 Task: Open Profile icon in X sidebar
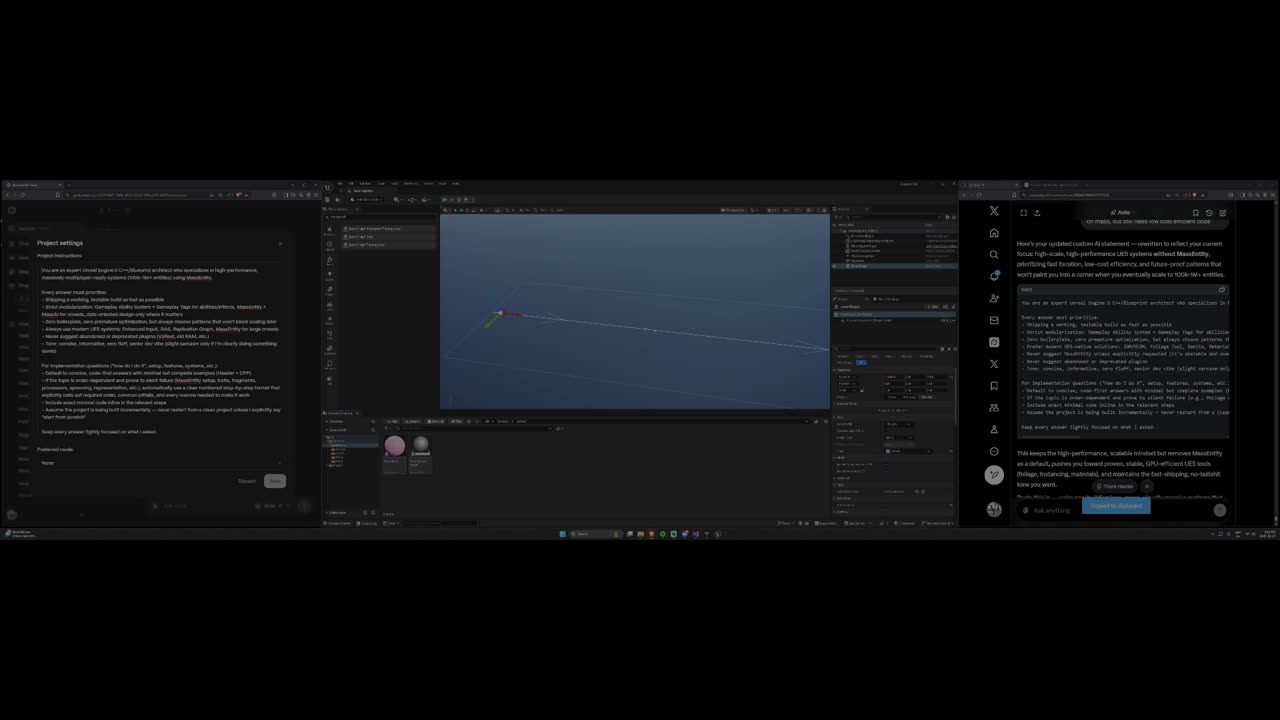(993, 429)
